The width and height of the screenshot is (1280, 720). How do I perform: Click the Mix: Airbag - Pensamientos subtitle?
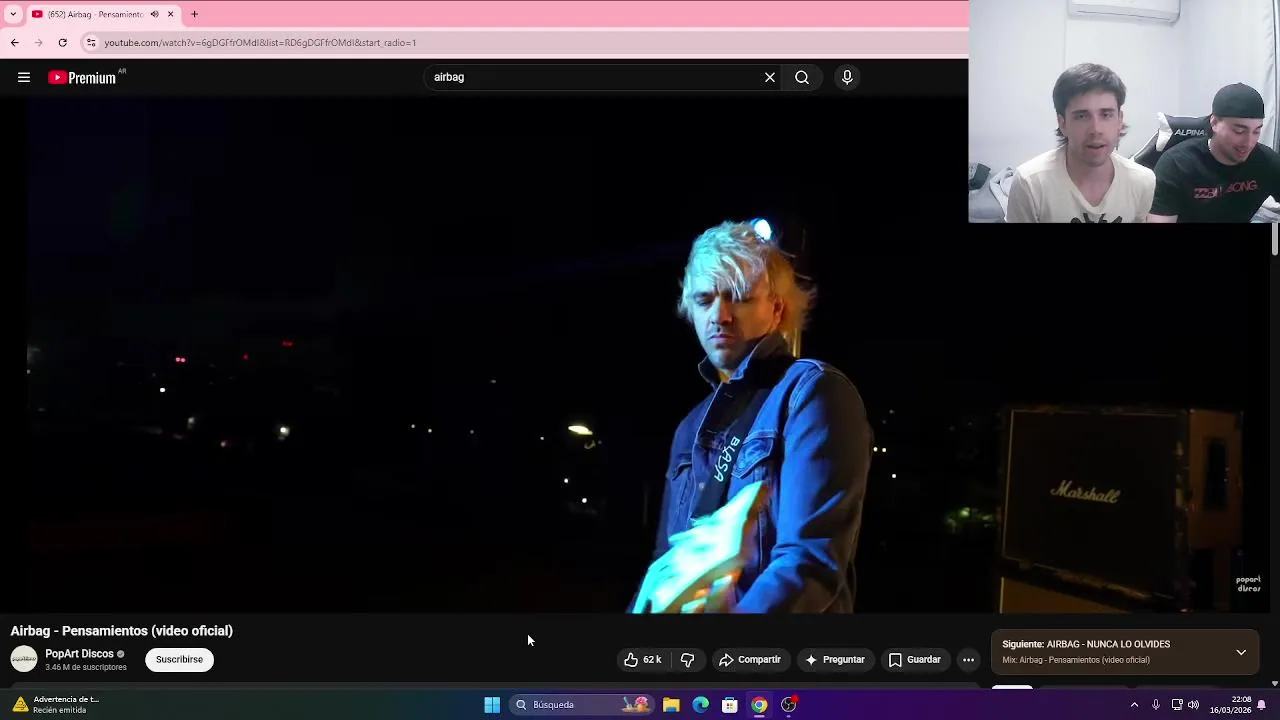(1076, 660)
